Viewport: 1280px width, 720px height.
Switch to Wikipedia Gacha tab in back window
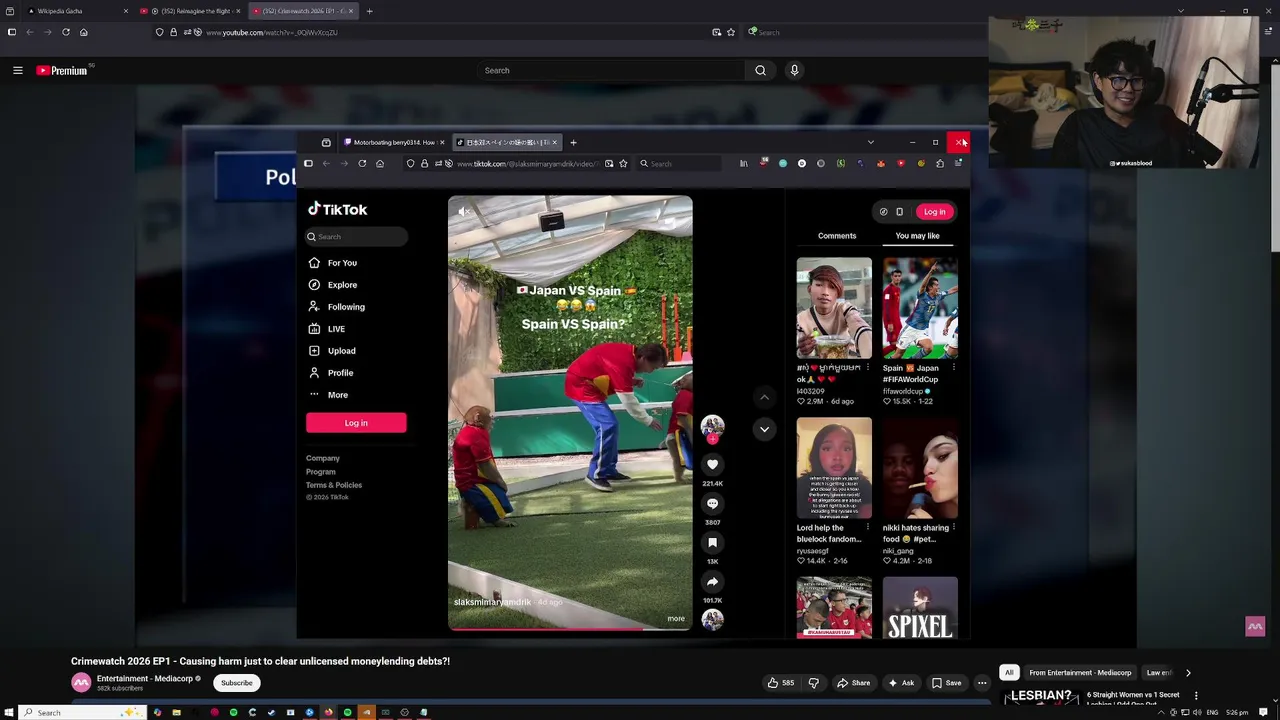[x=78, y=11]
